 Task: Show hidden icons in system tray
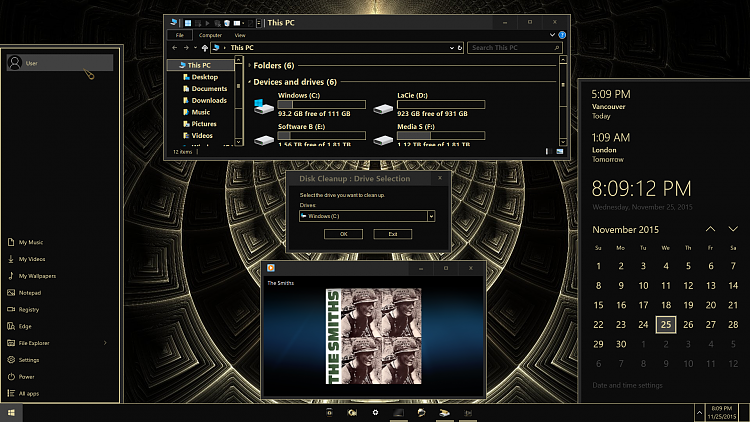(x=699, y=412)
